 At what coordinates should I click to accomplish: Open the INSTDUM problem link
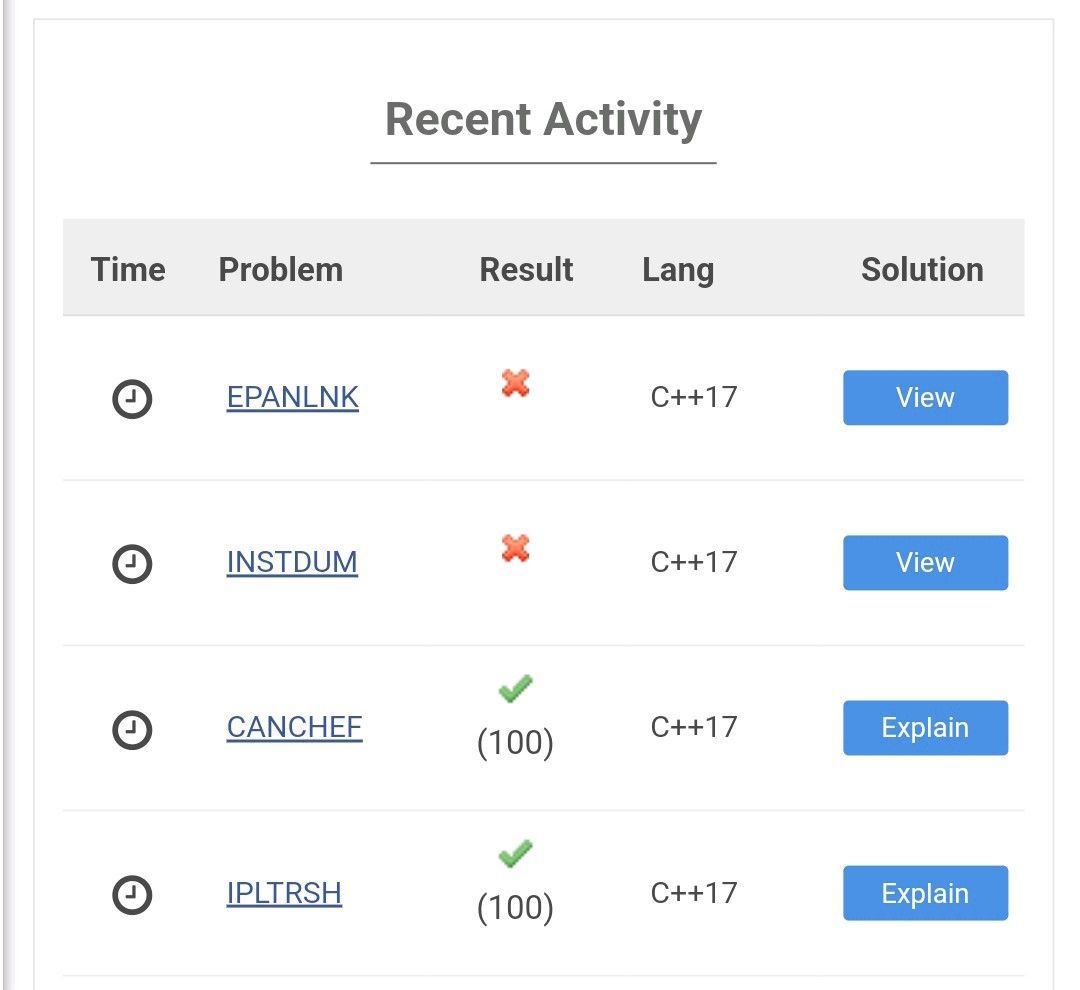click(292, 562)
